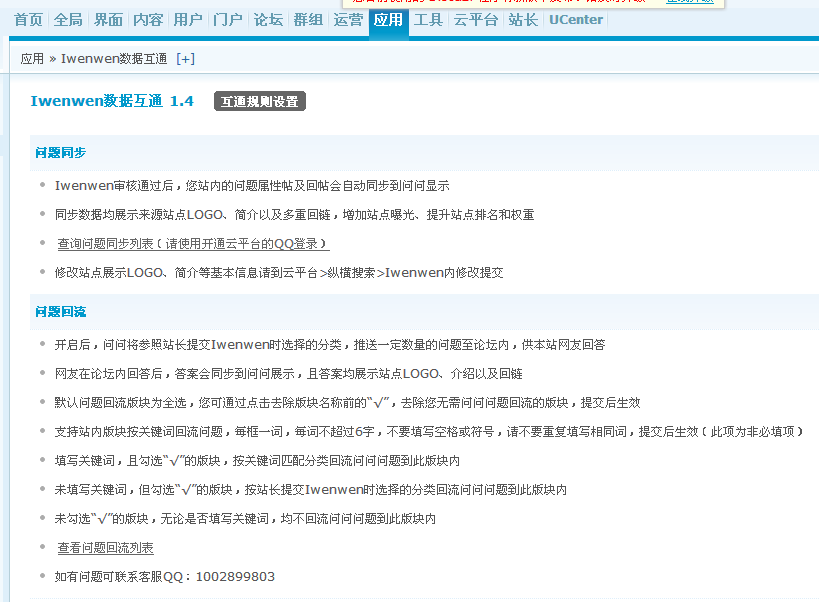Open the 站长 navigation tab
819x602 pixels.
coord(523,20)
